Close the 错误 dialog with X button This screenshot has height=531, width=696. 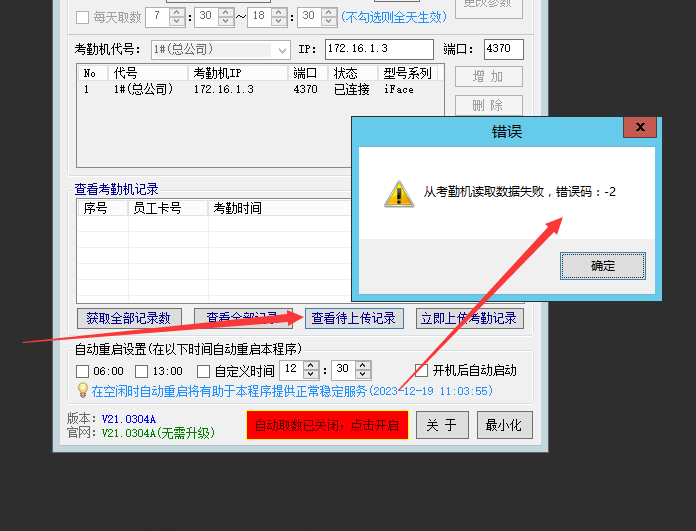click(x=640, y=130)
